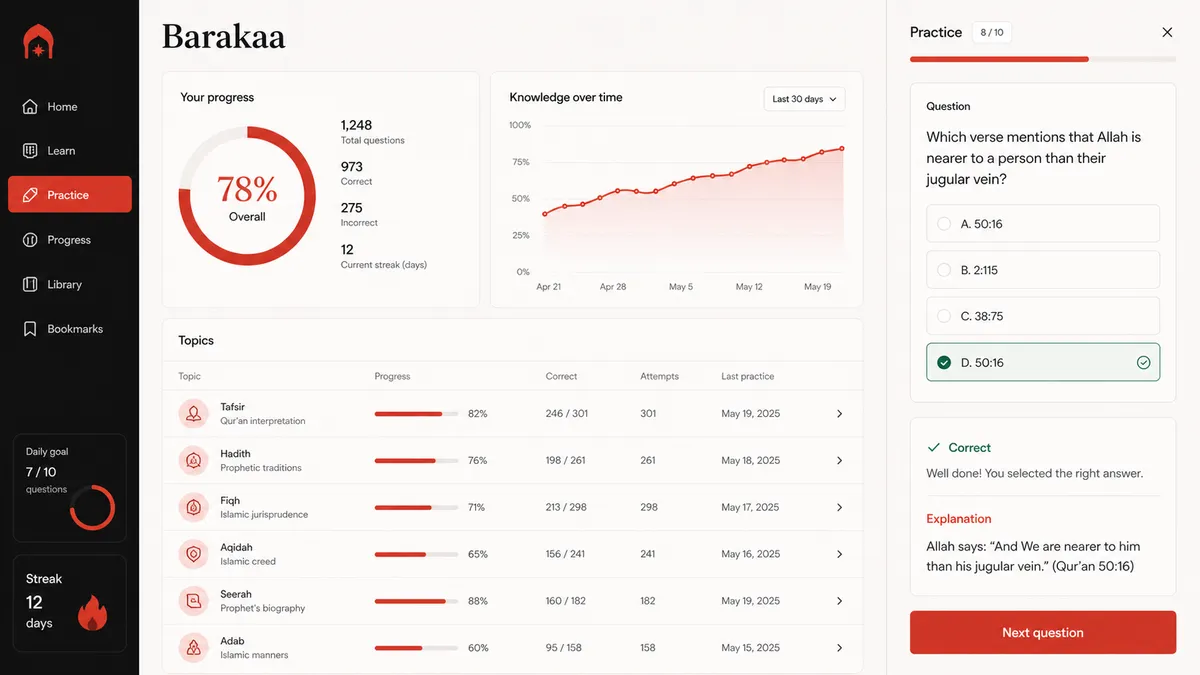Open the Bookmarks section
The image size is (1200, 675).
[70, 329]
